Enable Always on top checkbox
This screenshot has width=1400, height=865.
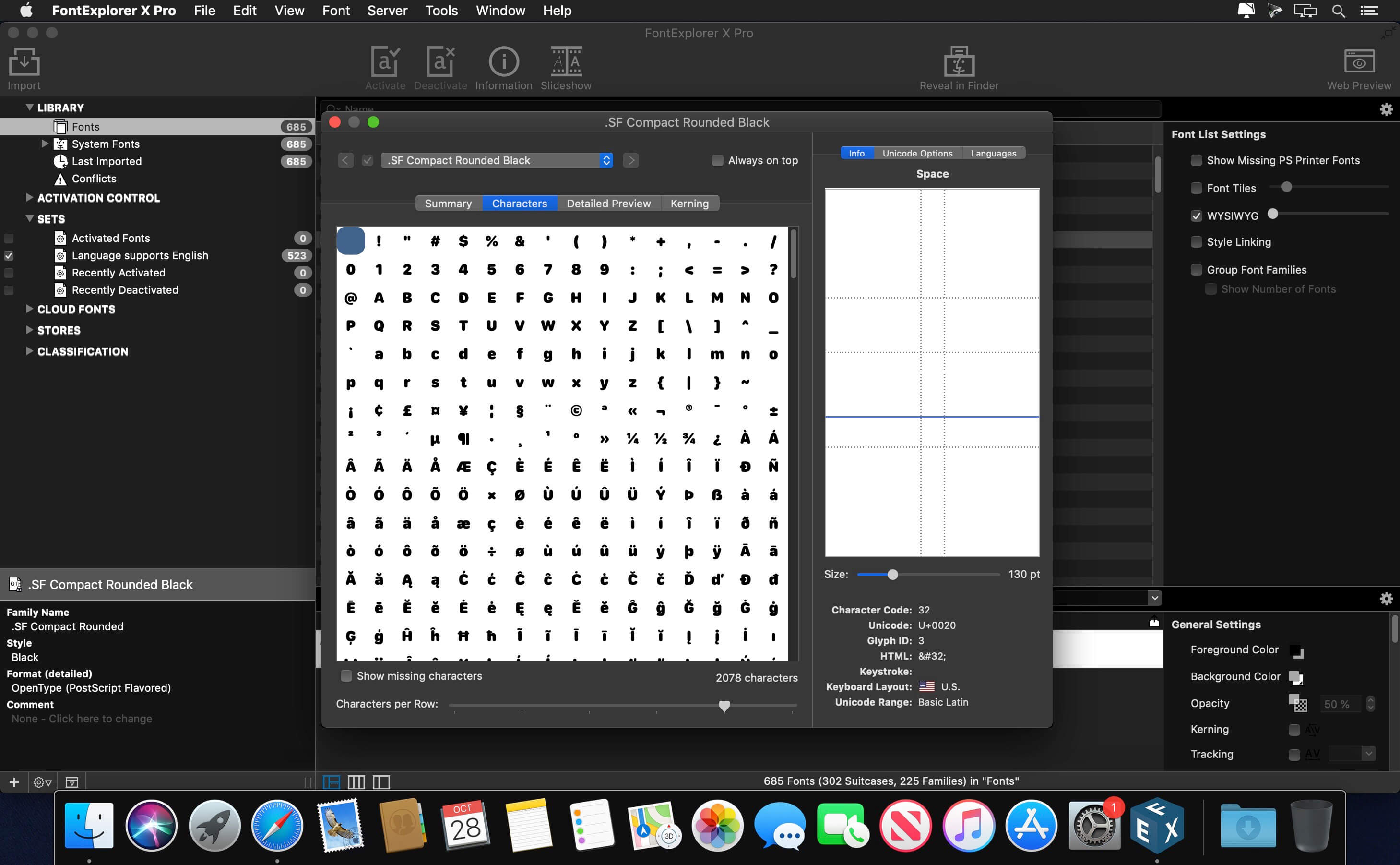[x=717, y=161]
